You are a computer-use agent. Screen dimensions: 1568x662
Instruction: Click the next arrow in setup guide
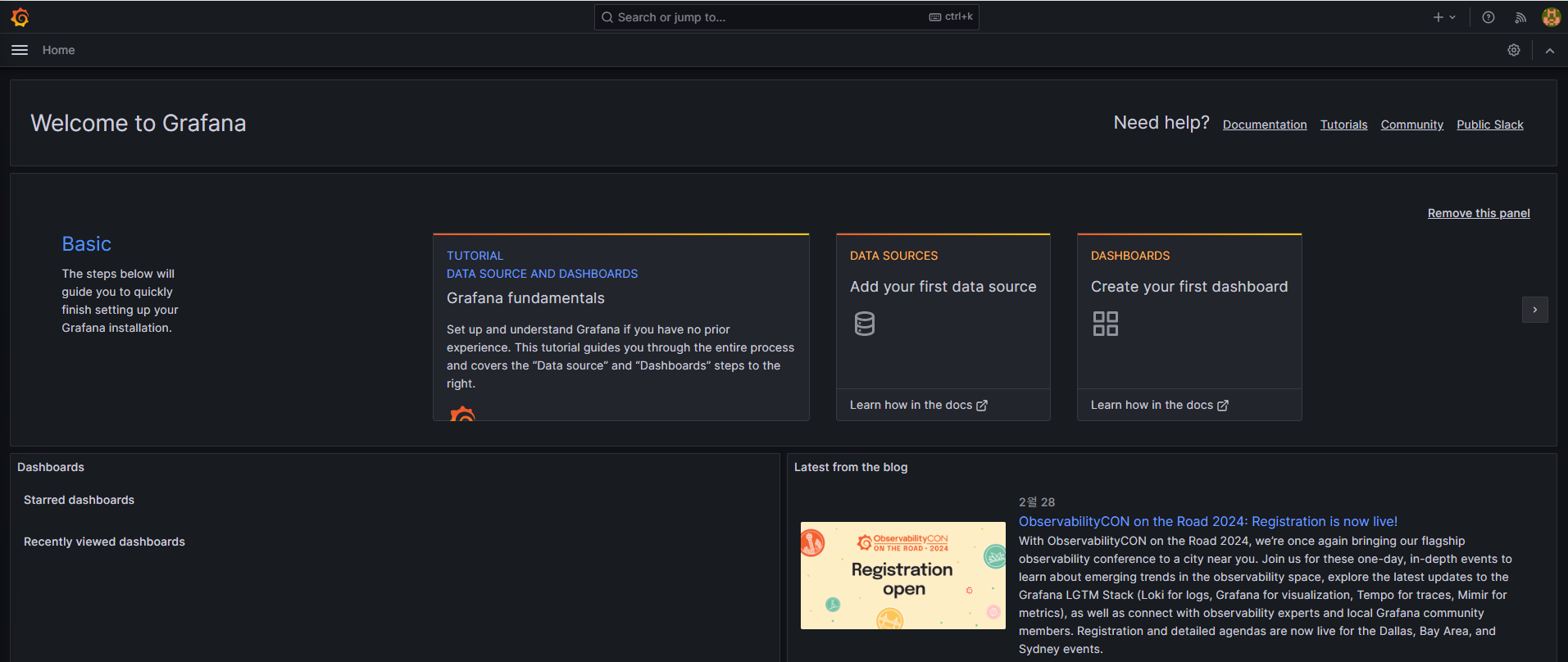[x=1535, y=310]
